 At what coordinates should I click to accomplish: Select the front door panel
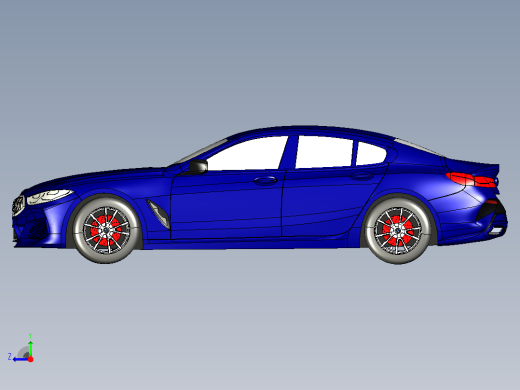(x=227, y=205)
